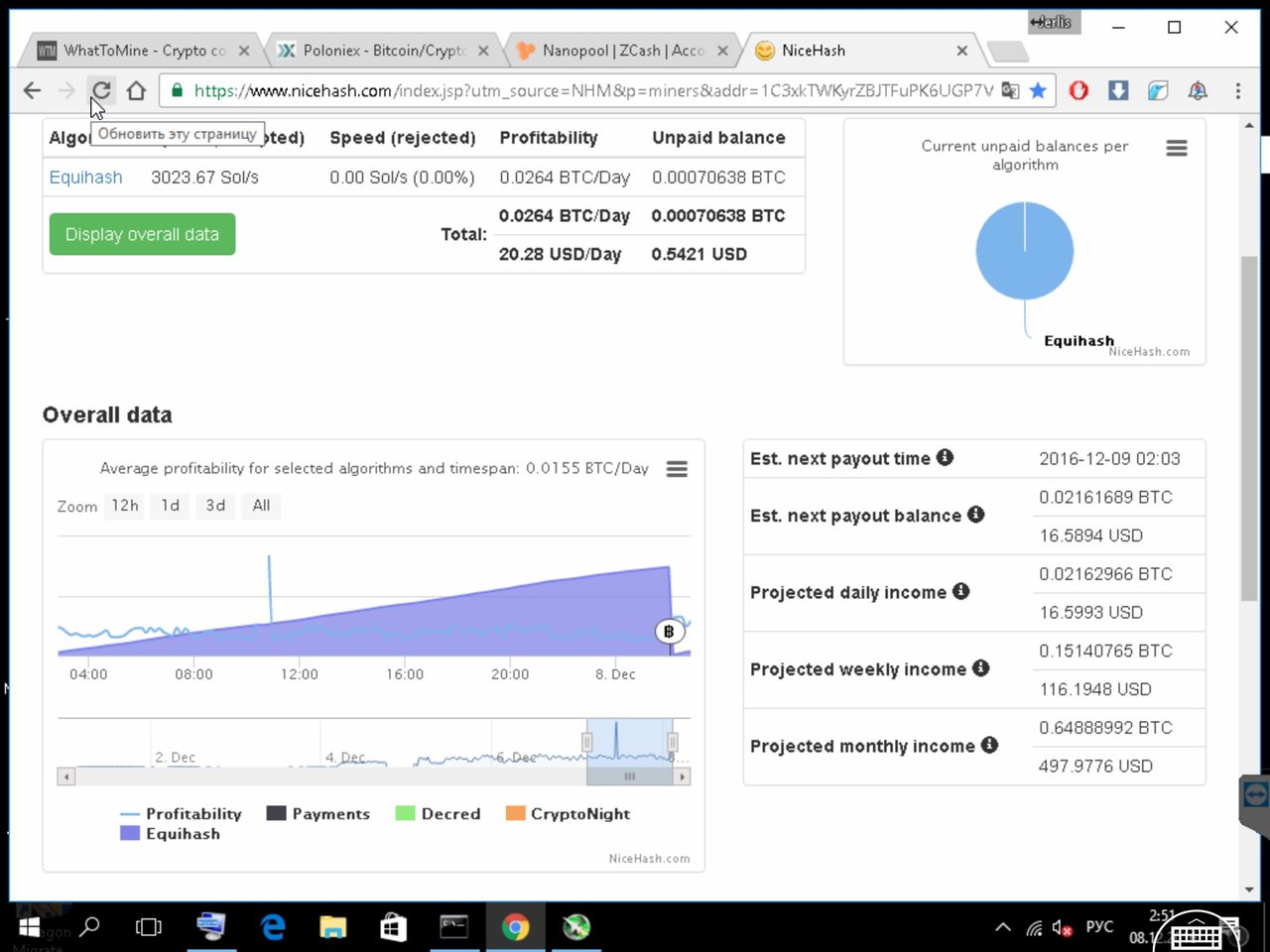Click the page vertical scrollbar thumb
The width and height of the screenshot is (1270, 952).
click(1249, 428)
